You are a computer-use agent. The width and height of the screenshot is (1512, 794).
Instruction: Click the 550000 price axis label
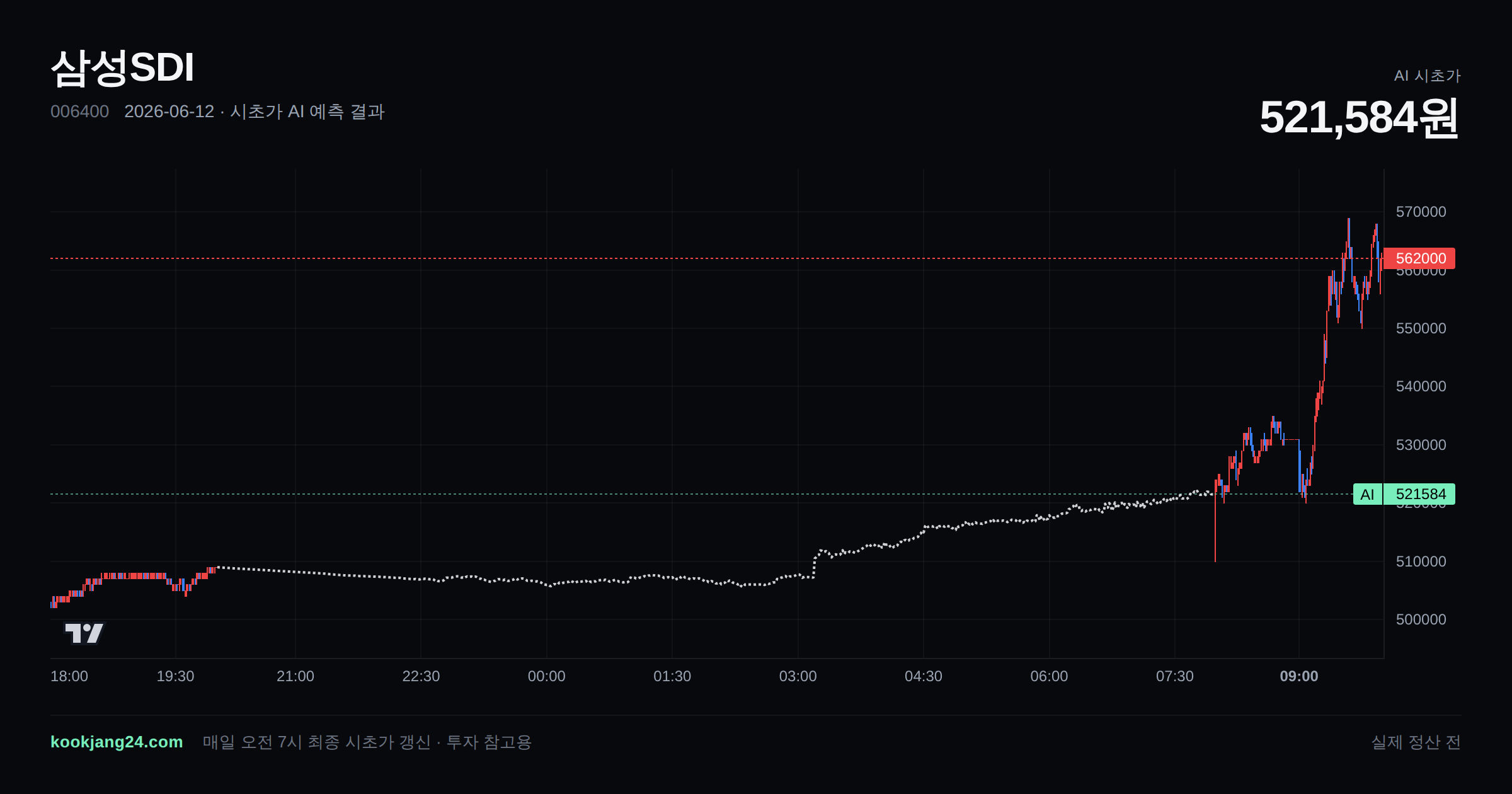pos(1421,328)
